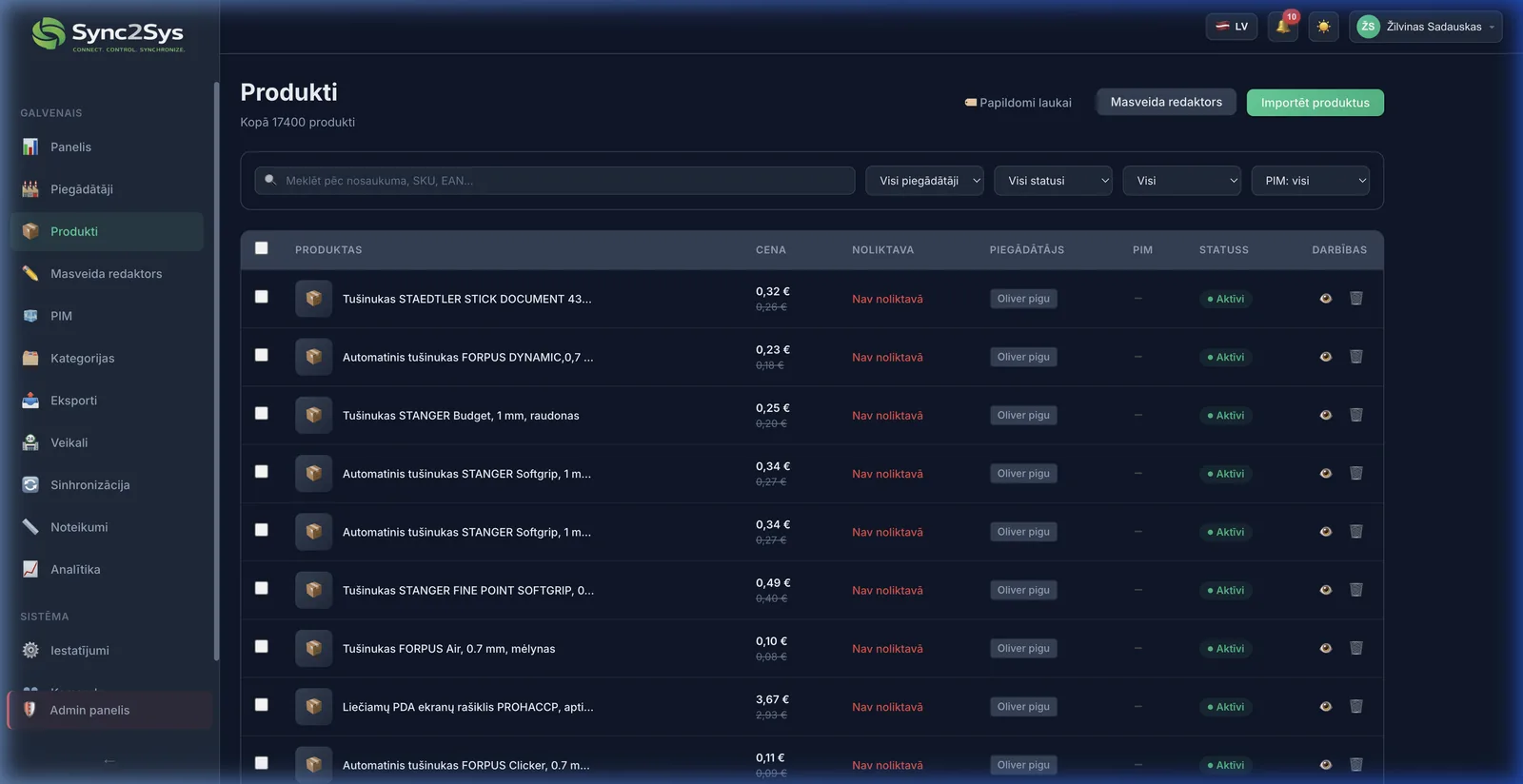Delete STANGER FINE POINT product trash icon
1523x784 pixels.
tap(1356, 590)
